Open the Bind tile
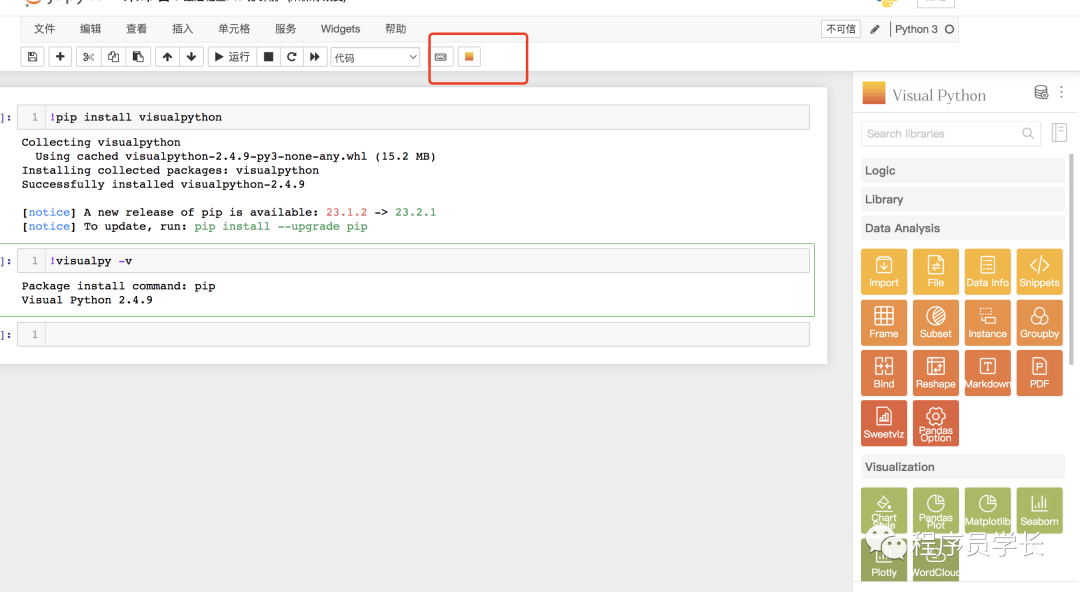This screenshot has width=1080, height=592. [x=884, y=373]
